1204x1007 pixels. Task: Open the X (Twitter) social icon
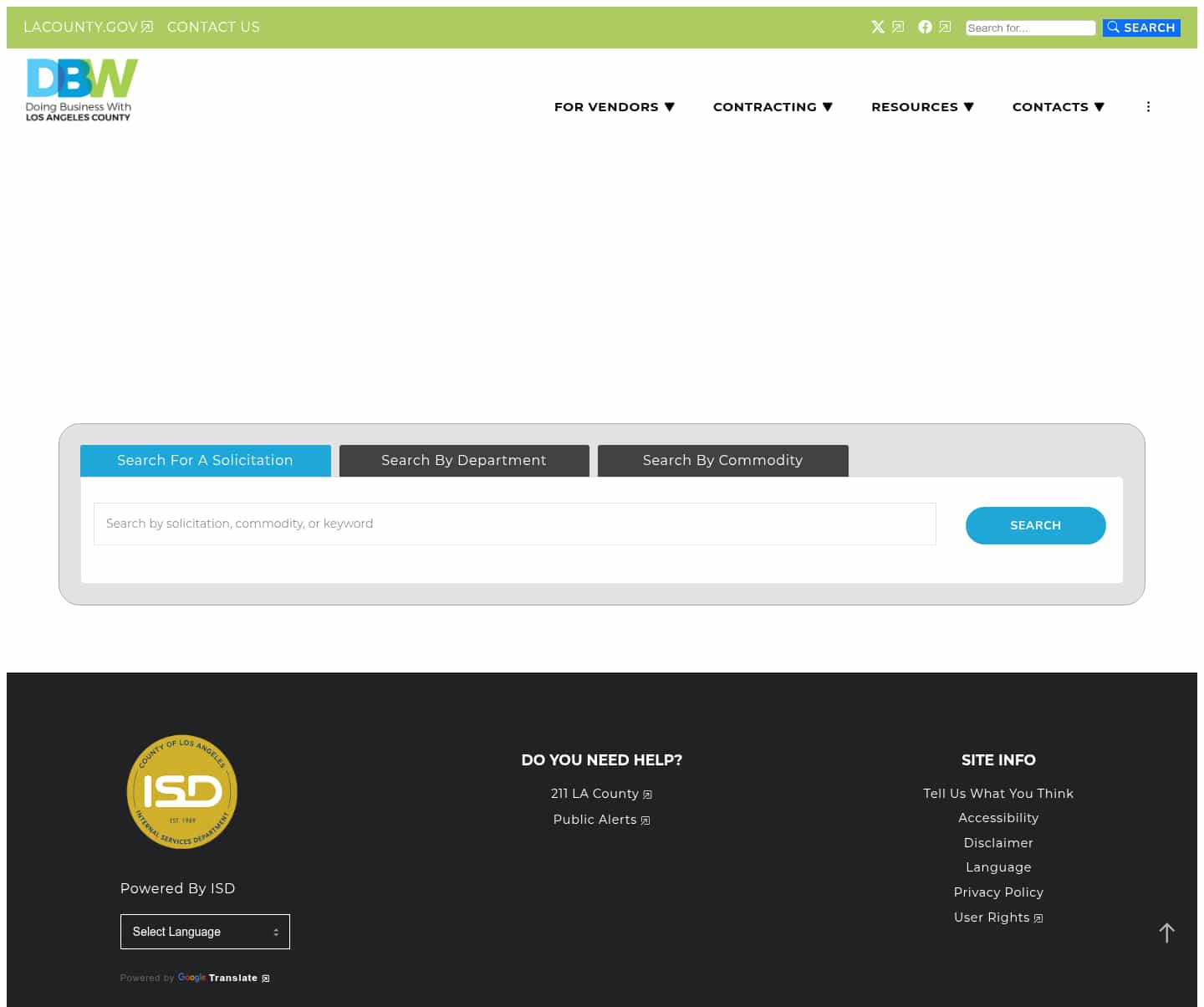[x=878, y=27]
